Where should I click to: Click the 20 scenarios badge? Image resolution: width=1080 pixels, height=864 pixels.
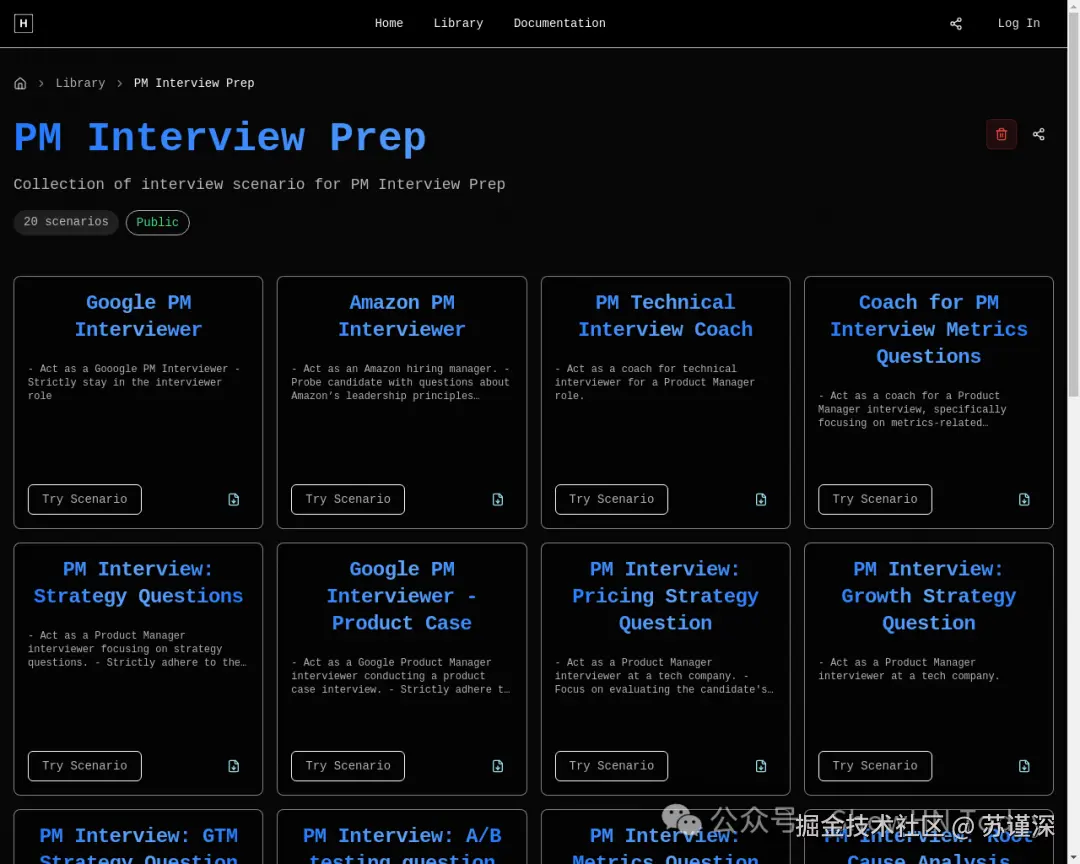point(66,222)
